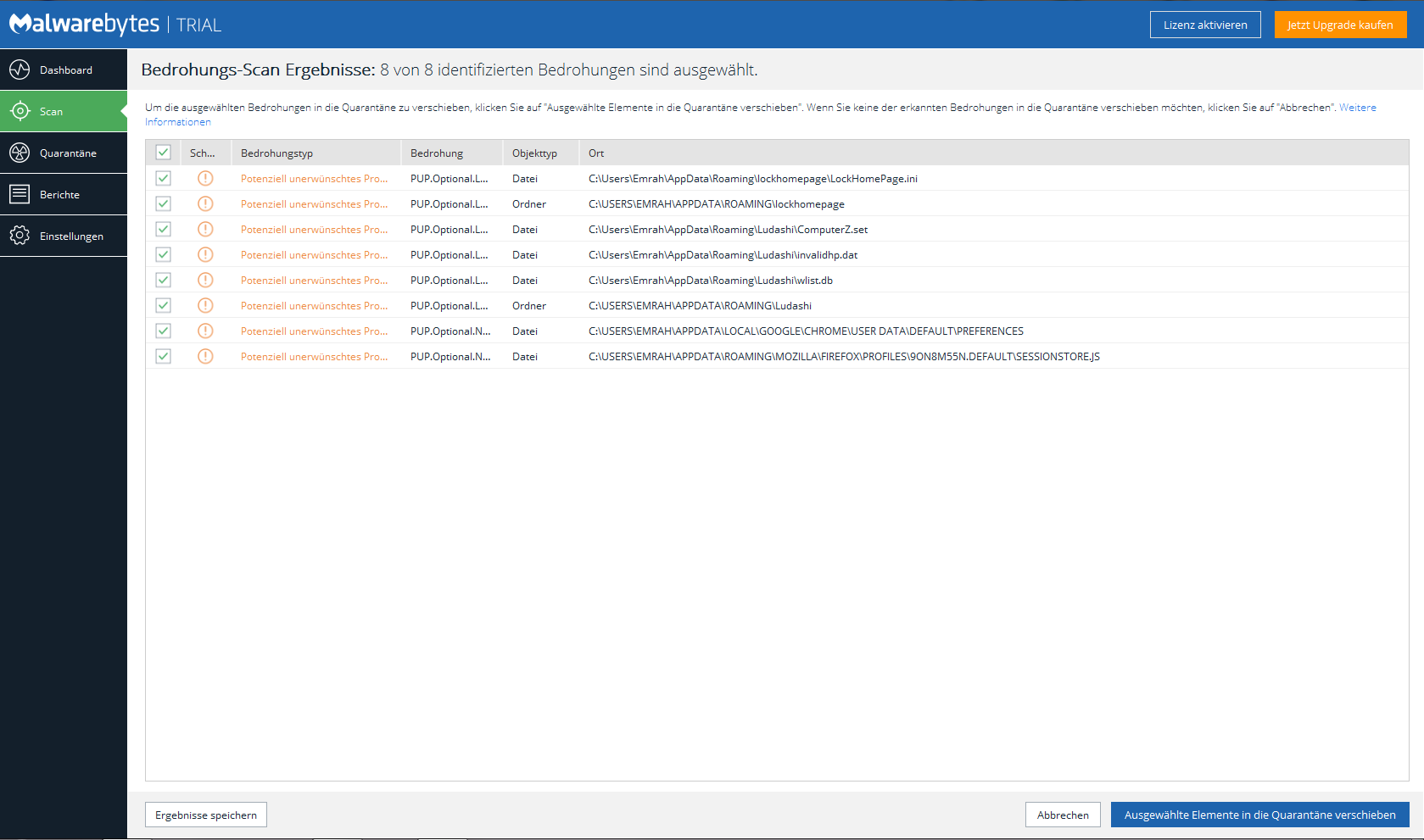Sort by Ort column header
1424x840 pixels.
pos(994,153)
